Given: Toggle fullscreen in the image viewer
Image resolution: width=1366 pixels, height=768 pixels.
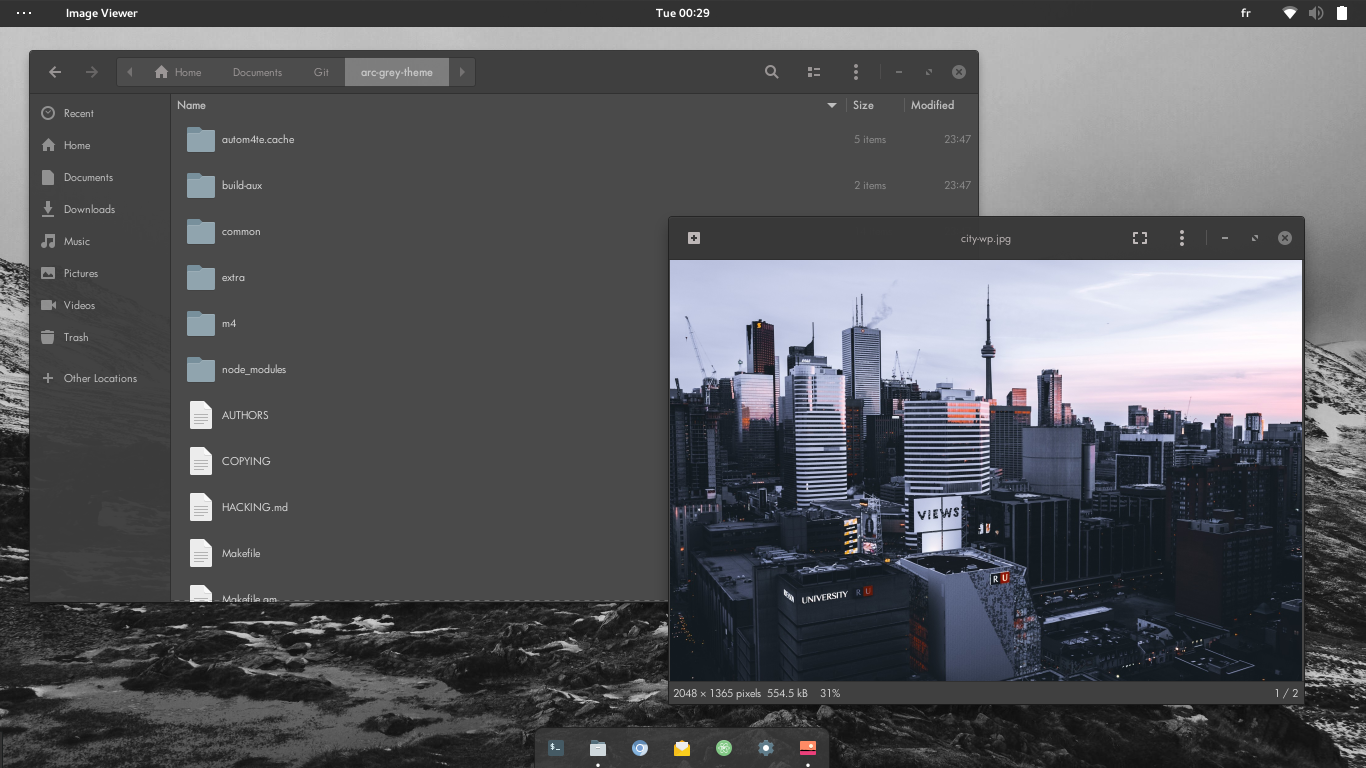Looking at the screenshot, I should pyautogui.click(x=1139, y=238).
